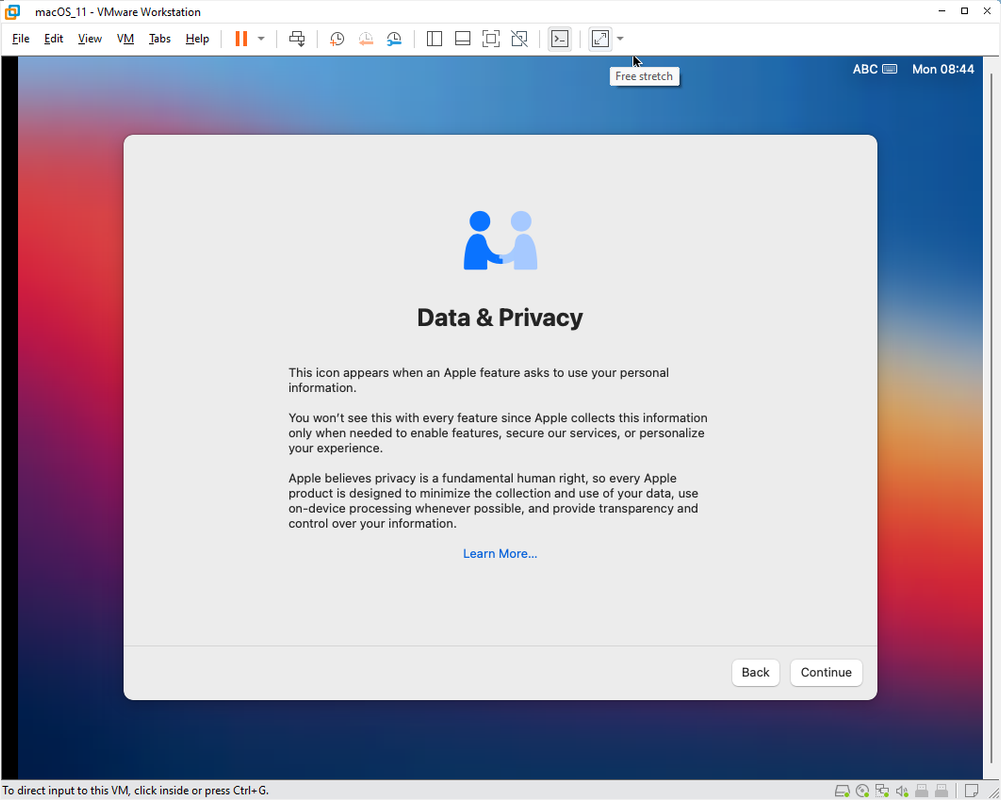Open the Learn More link
Image resolution: width=1001 pixels, height=800 pixels.
coord(500,554)
